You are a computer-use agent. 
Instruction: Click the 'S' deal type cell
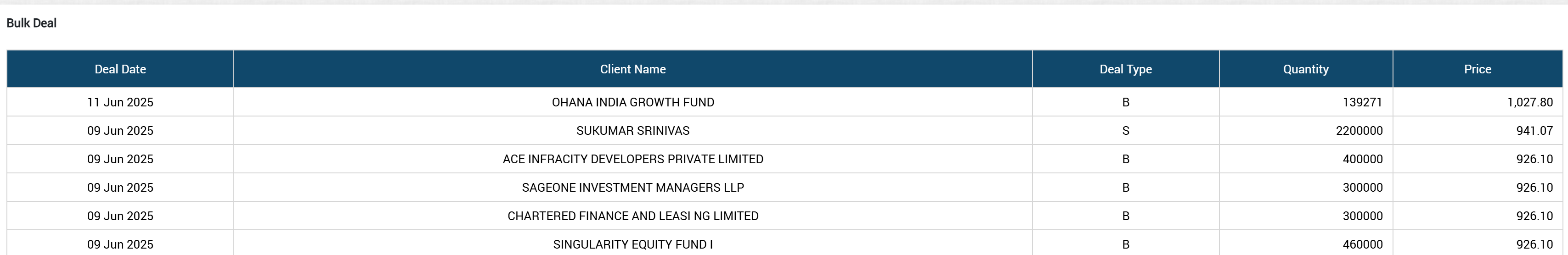(x=1125, y=131)
